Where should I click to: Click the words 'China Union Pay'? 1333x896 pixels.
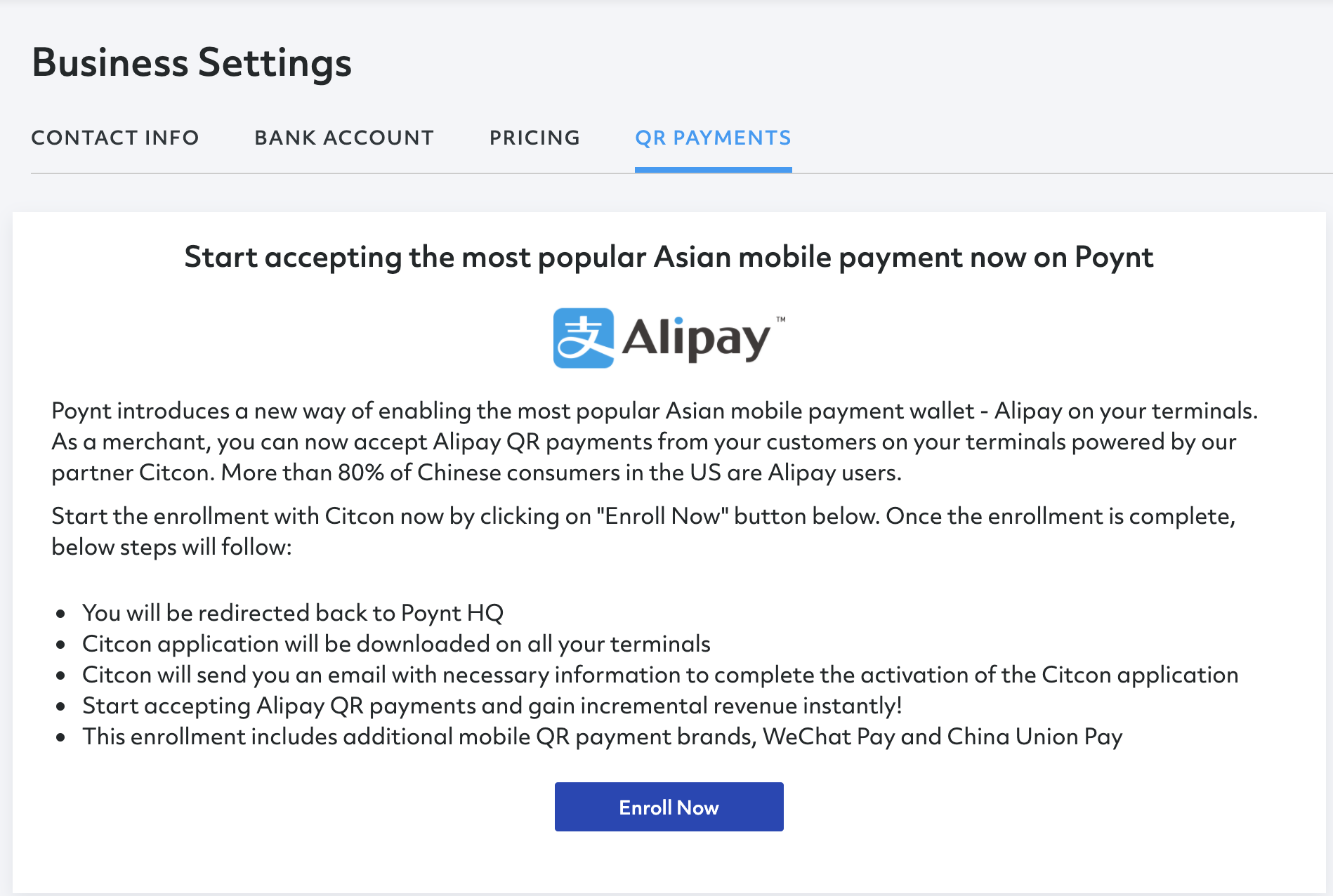click(x=1035, y=737)
